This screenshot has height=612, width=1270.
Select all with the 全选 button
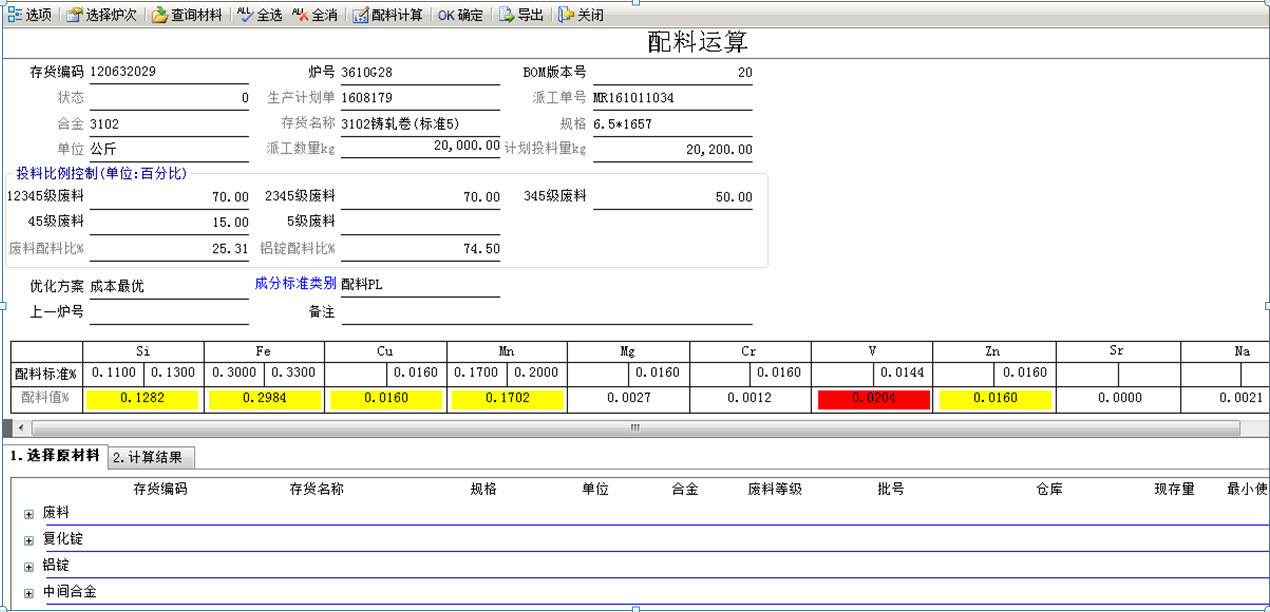pyautogui.click(x=260, y=15)
